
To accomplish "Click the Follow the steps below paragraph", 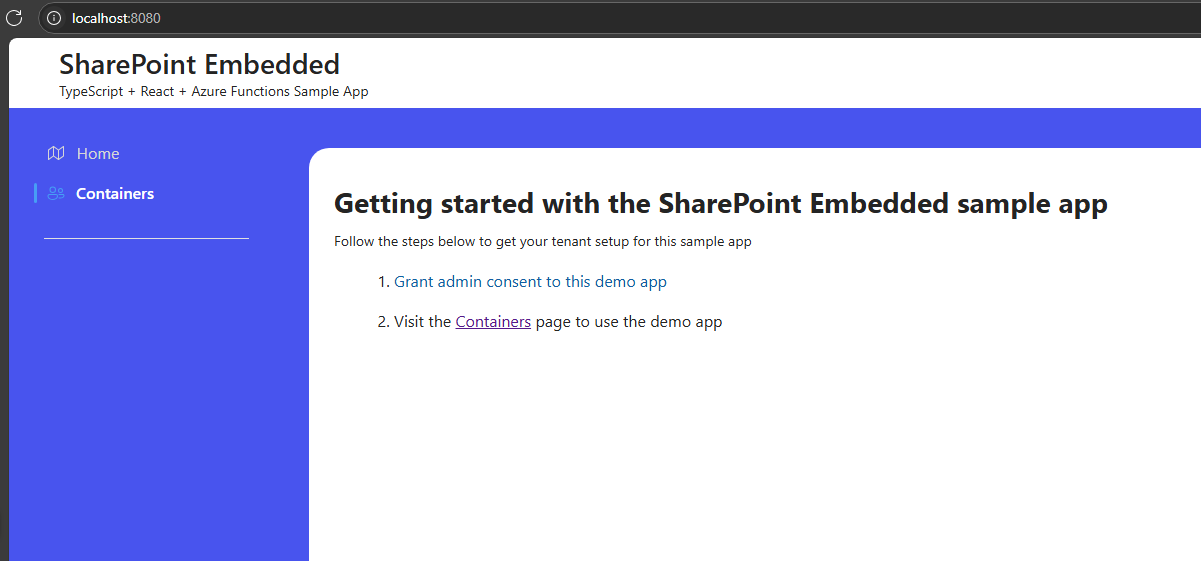I will tap(542, 242).
